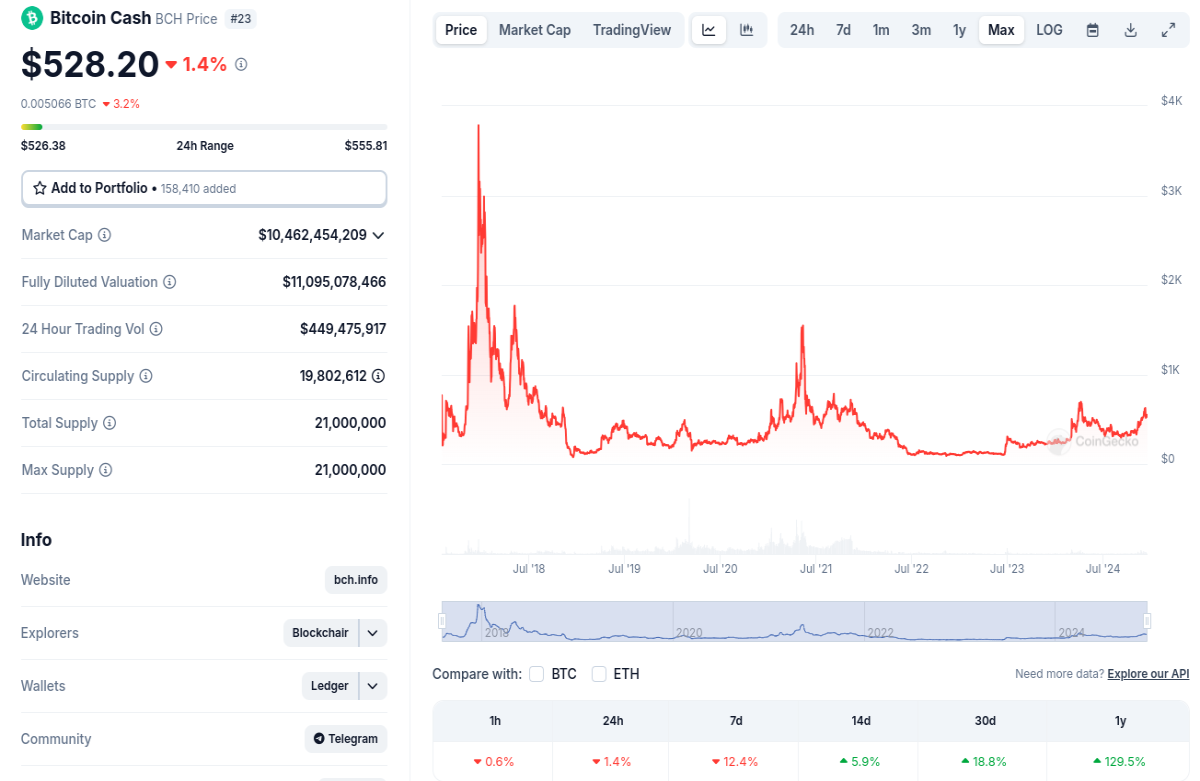
Task: Enable the ETH comparison checkbox
Action: pyautogui.click(x=599, y=674)
